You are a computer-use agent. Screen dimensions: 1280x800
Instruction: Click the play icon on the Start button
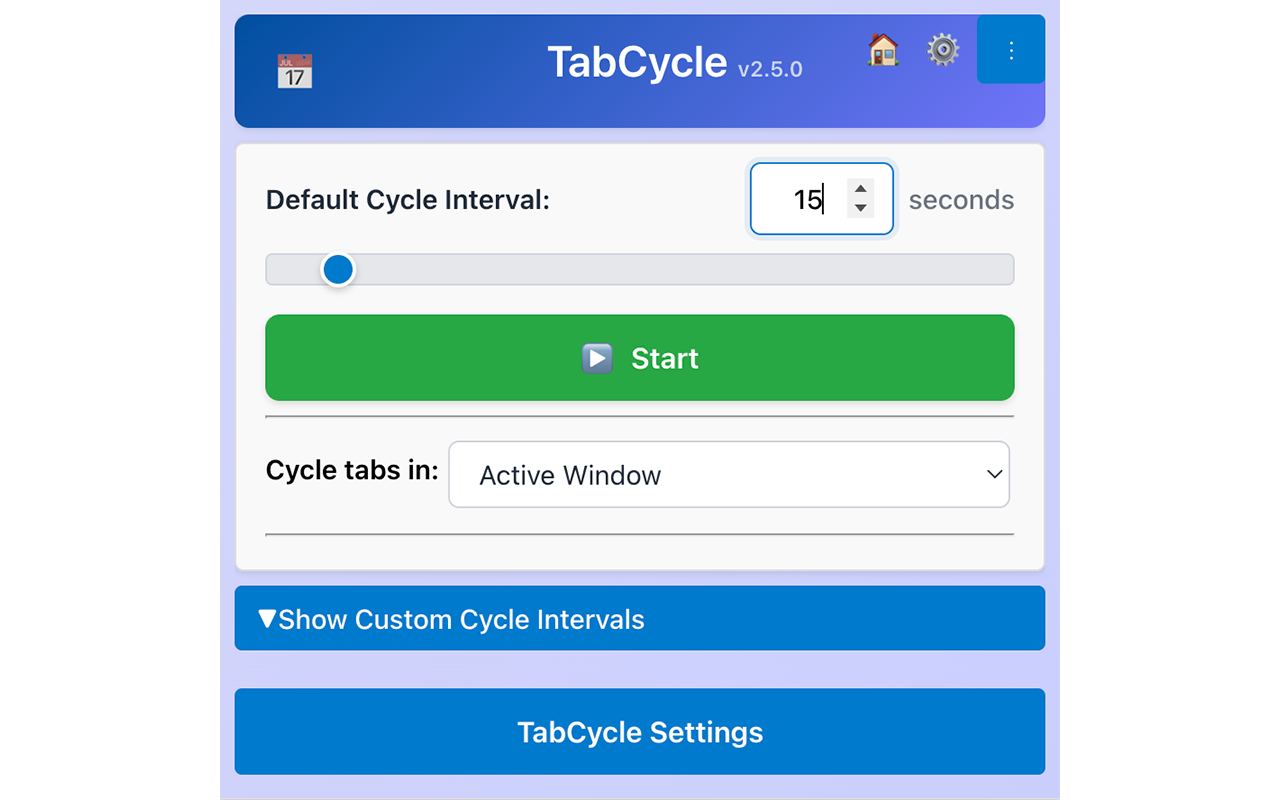tap(597, 358)
